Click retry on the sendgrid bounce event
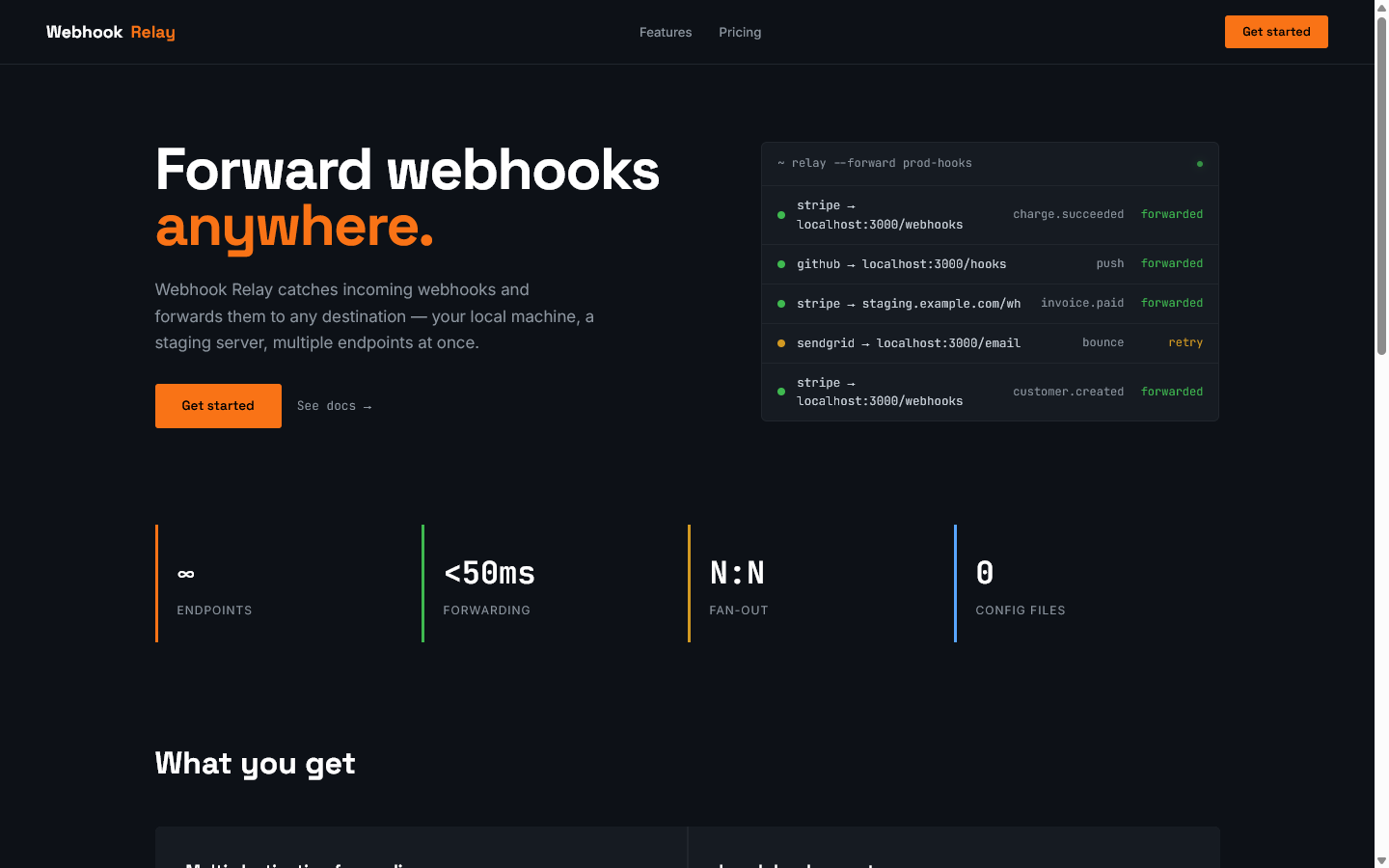This screenshot has height=868, width=1389. (x=1185, y=342)
